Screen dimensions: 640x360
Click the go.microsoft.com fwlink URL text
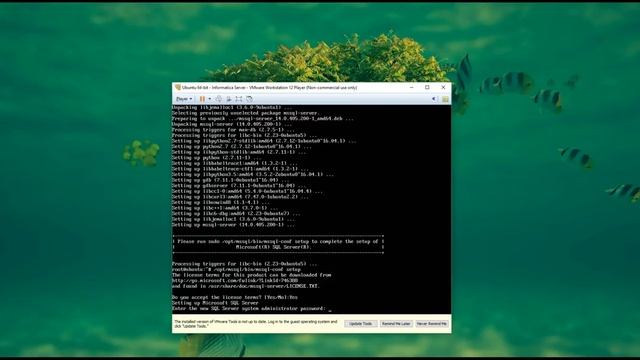pos(235,280)
